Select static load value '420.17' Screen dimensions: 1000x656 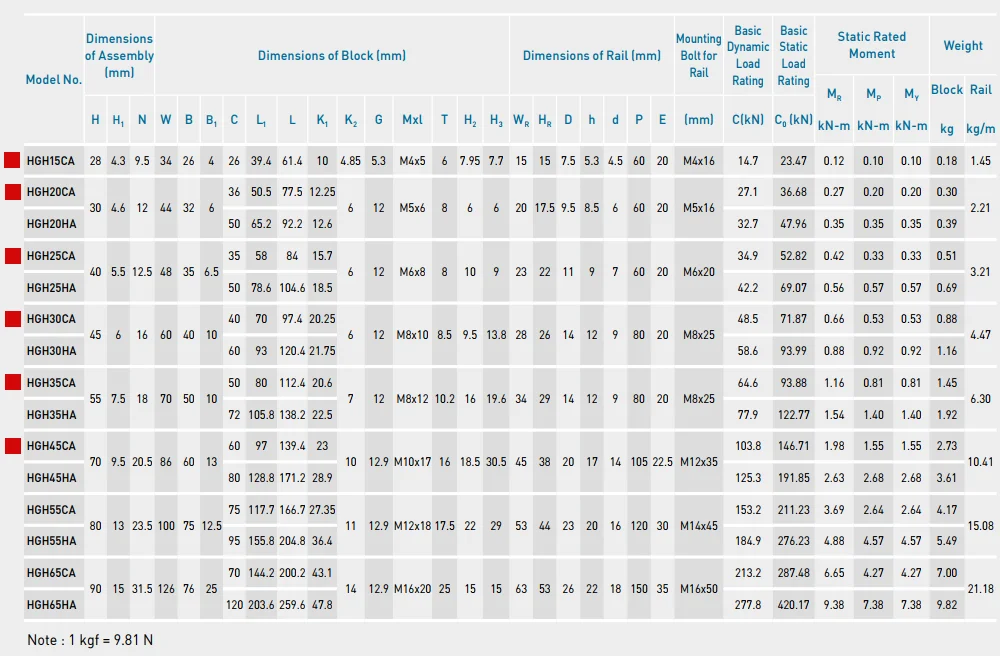(793, 604)
